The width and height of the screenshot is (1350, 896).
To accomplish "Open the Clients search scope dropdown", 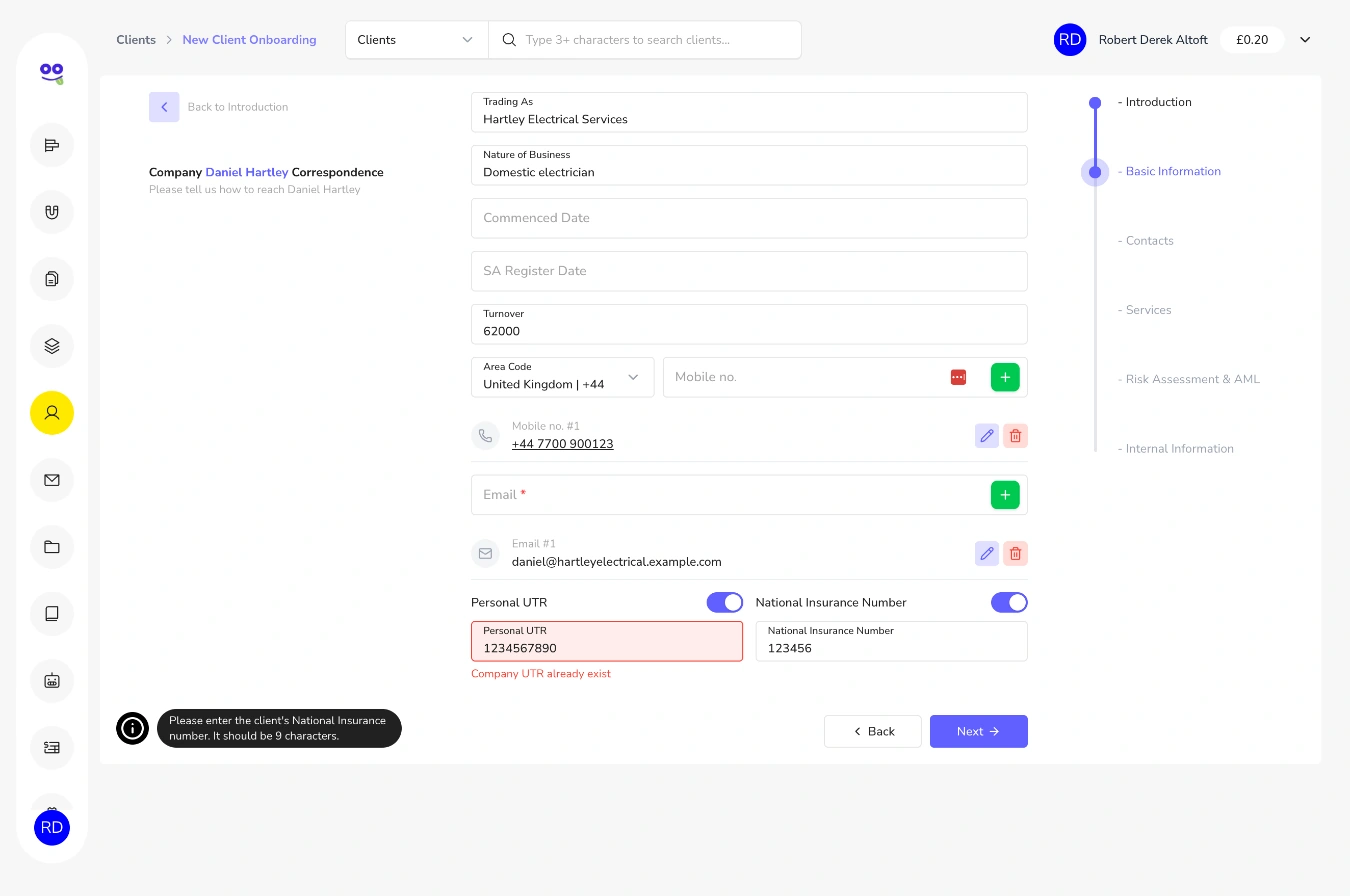I will pyautogui.click(x=417, y=40).
